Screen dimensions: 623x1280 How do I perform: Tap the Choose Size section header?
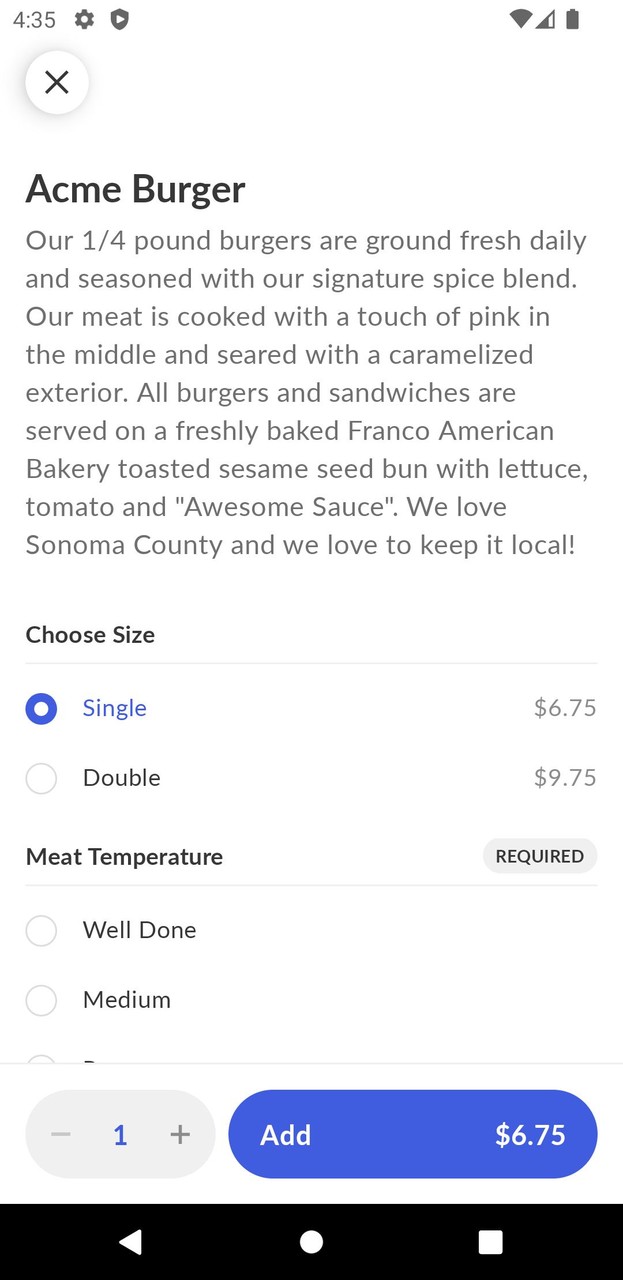90,635
